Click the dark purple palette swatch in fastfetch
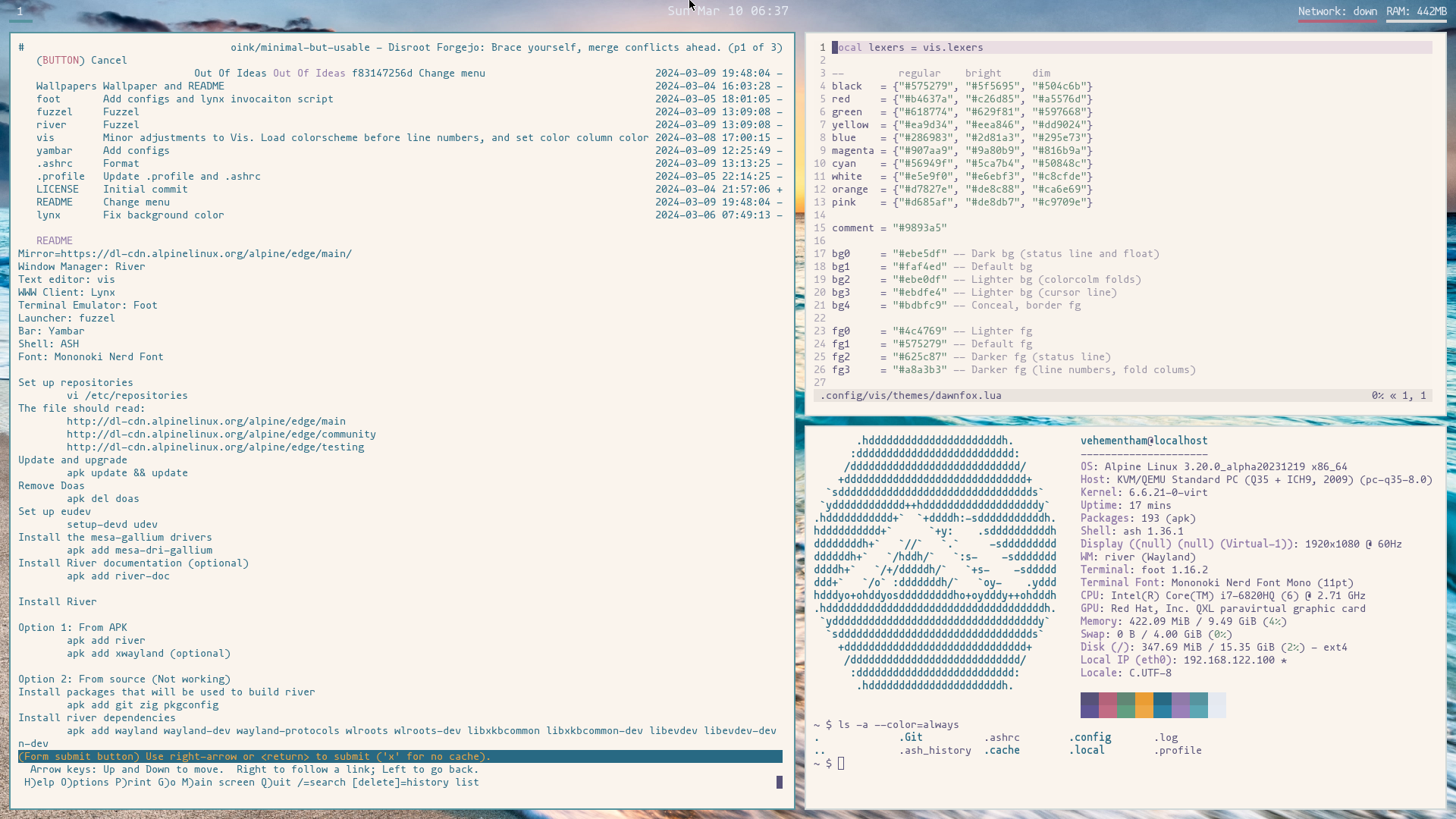 pyautogui.click(x=1090, y=705)
